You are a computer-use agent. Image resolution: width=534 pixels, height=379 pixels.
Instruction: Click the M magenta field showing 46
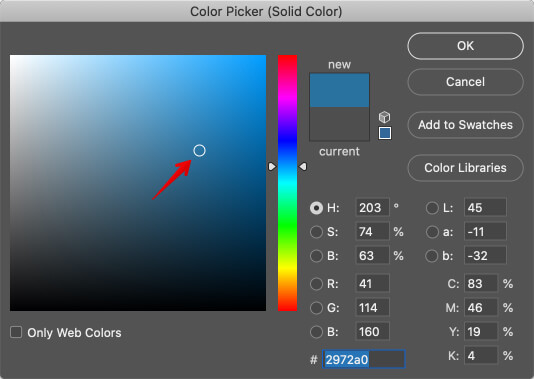click(481, 307)
